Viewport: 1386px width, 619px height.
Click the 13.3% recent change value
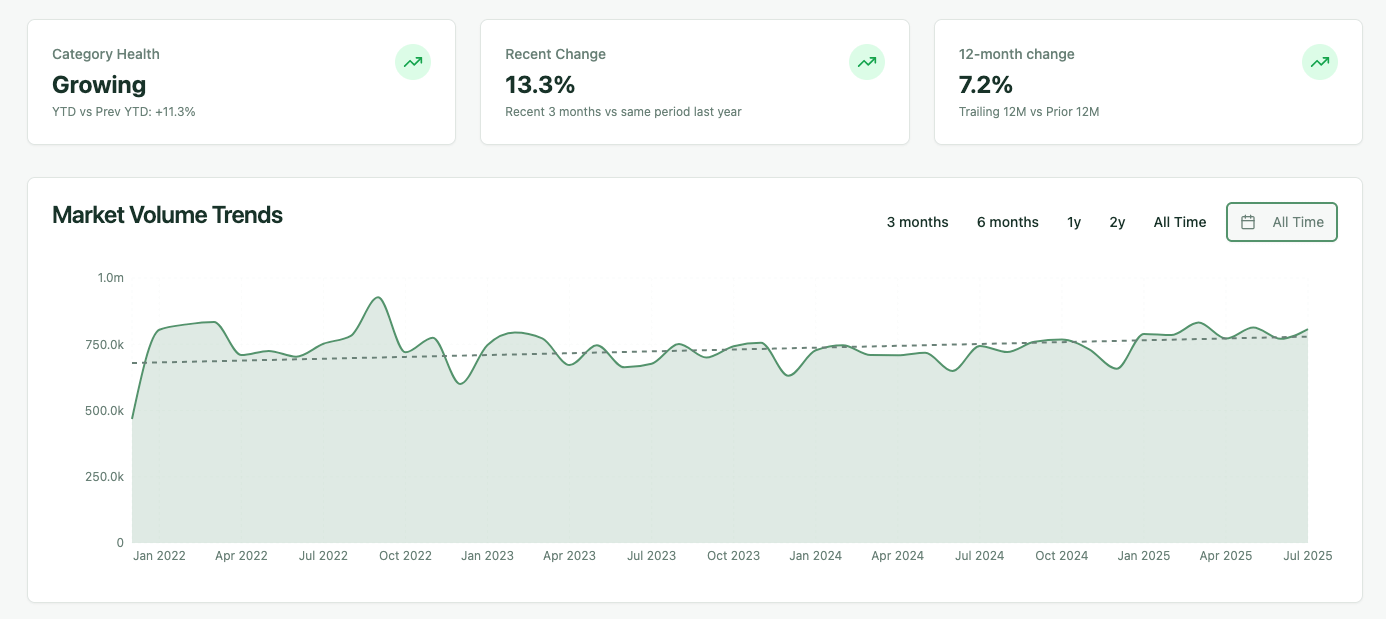coord(540,85)
